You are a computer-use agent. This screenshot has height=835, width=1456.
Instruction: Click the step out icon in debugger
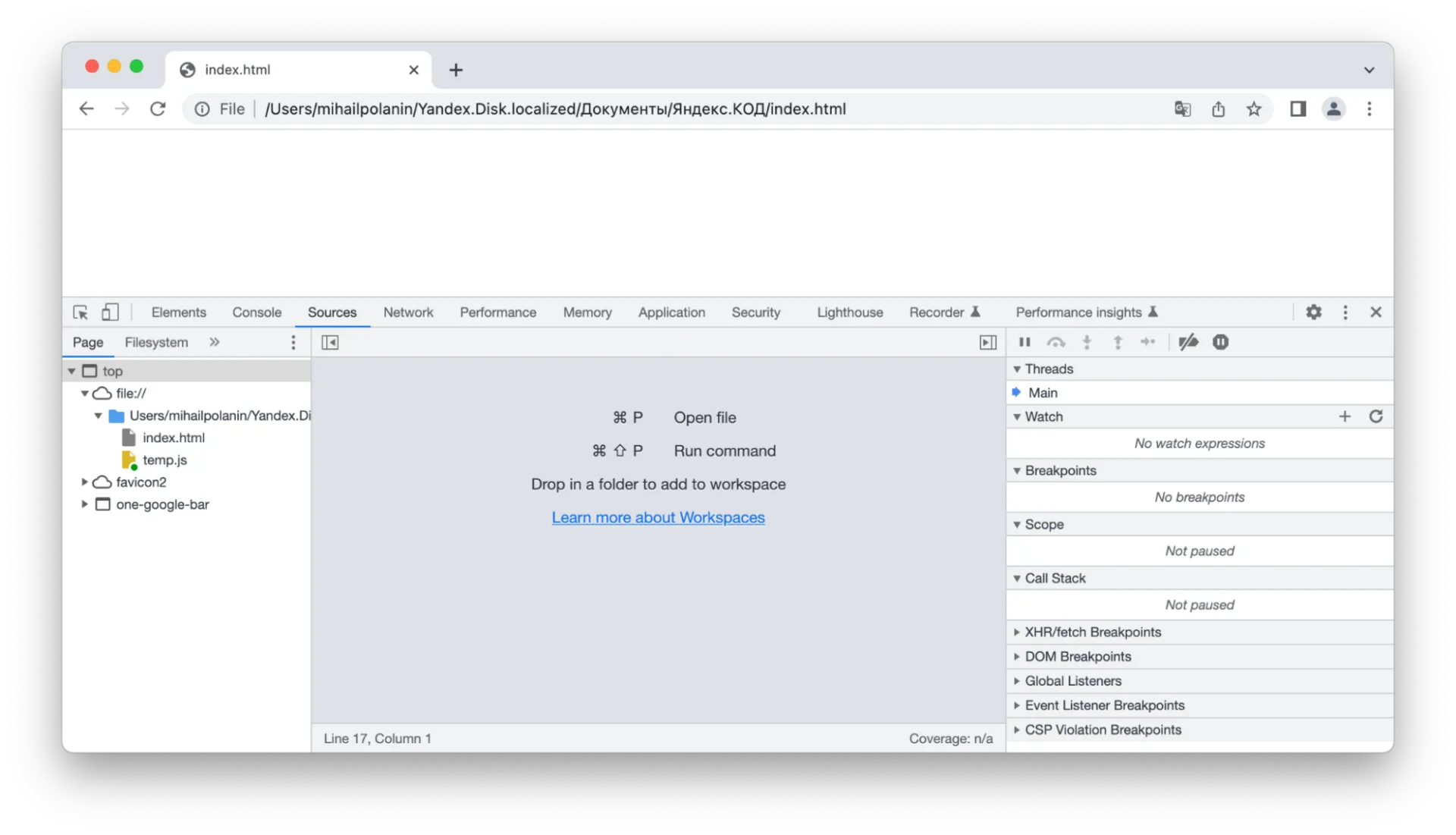pyautogui.click(x=1117, y=342)
